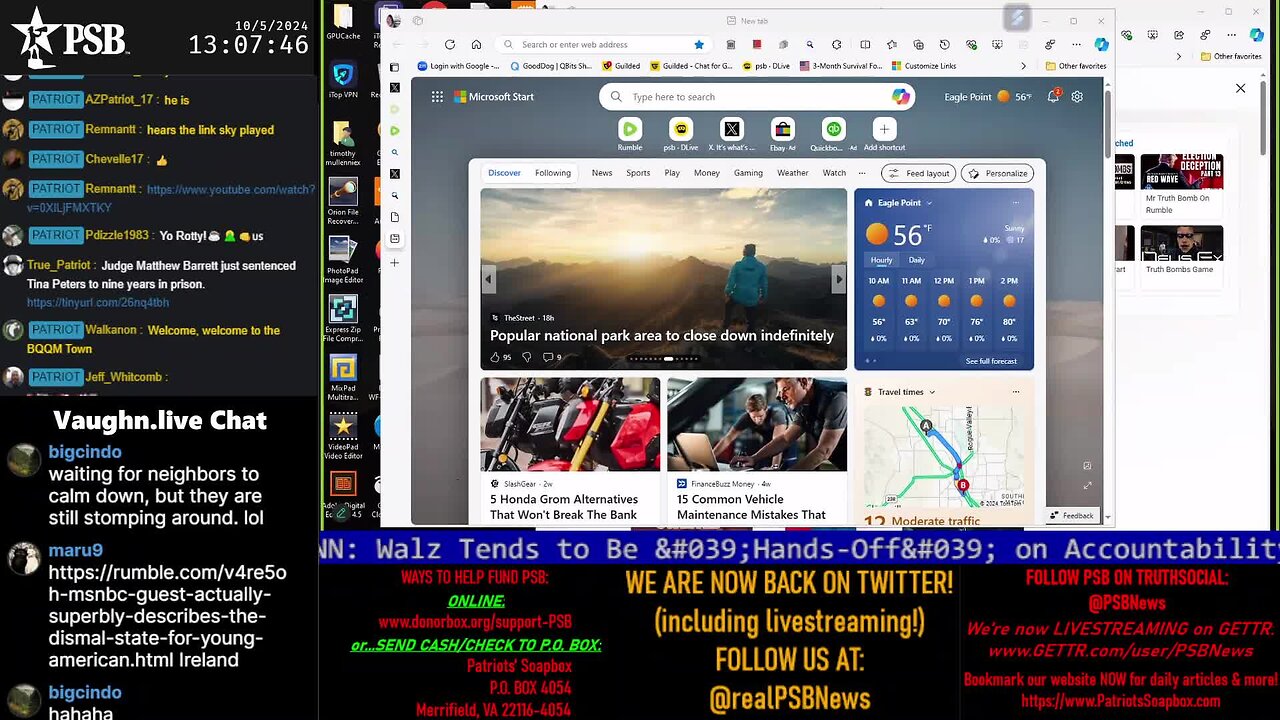This screenshot has width=1280, height=720.
Task: Open the Gaming tab
Action: tap(748, 173)
